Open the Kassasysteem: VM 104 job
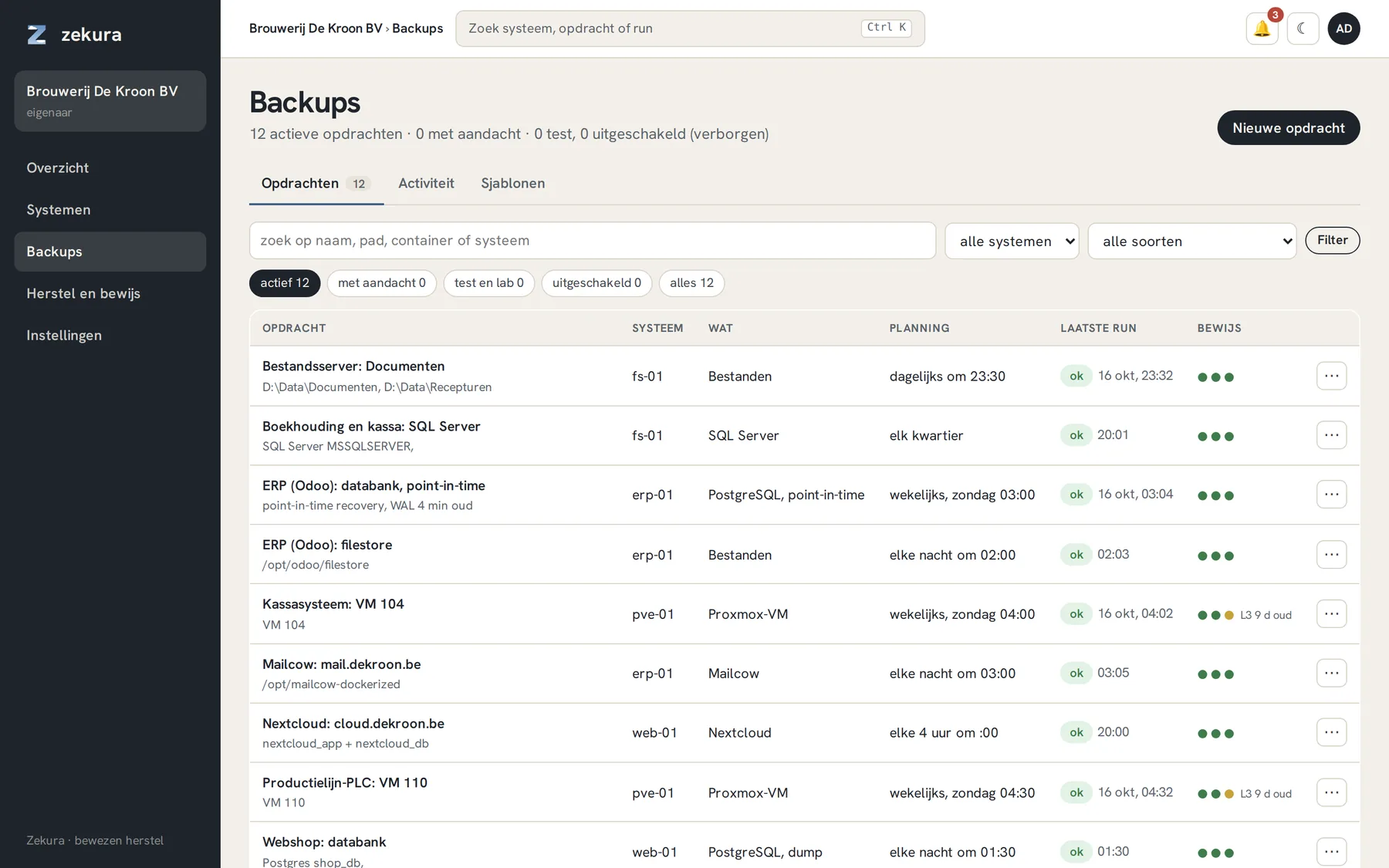1389x868 pixels. tap(333, 604)
